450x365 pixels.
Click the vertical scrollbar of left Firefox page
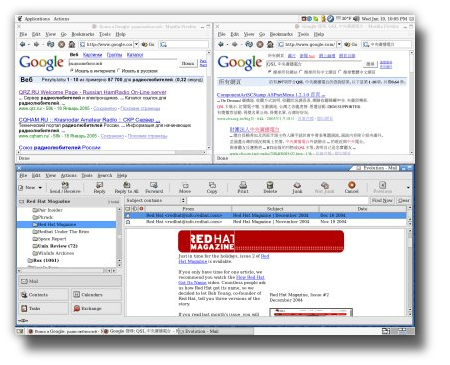pos(209,100)
